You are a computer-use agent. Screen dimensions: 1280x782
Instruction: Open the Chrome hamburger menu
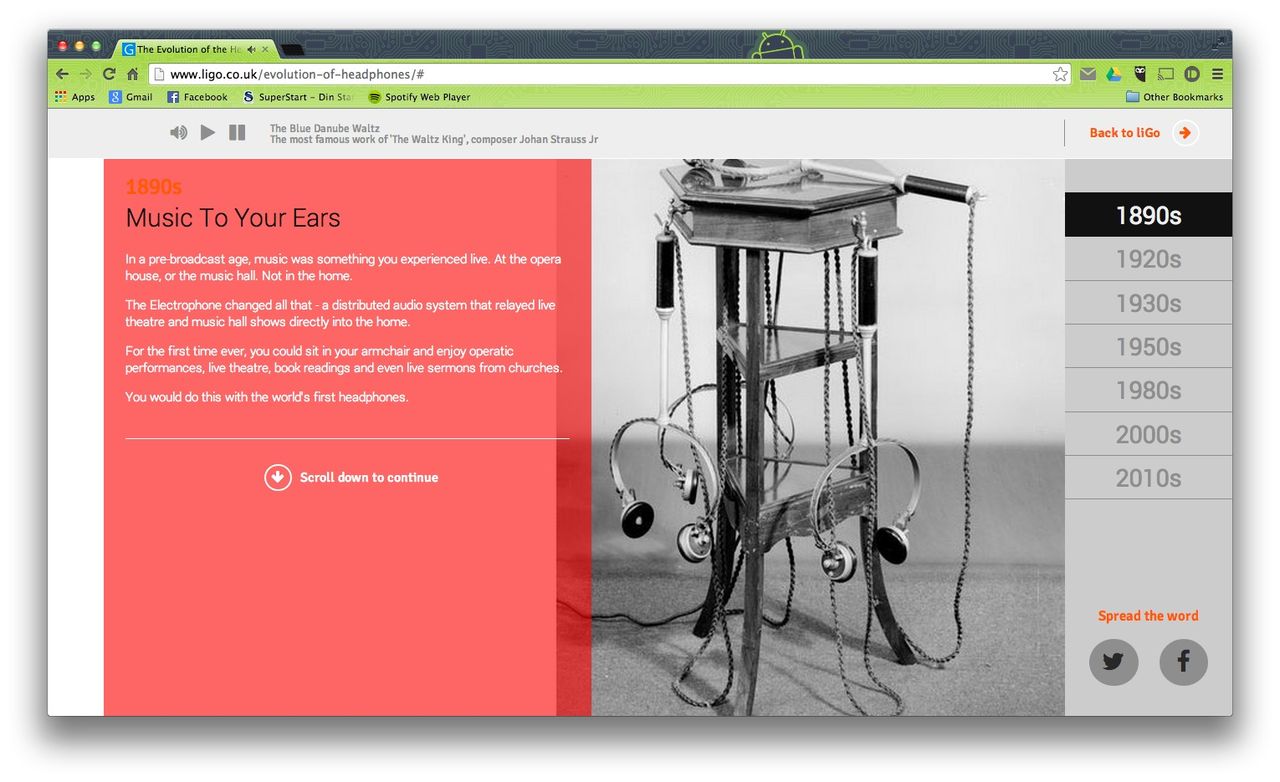tap(1217, 74)
